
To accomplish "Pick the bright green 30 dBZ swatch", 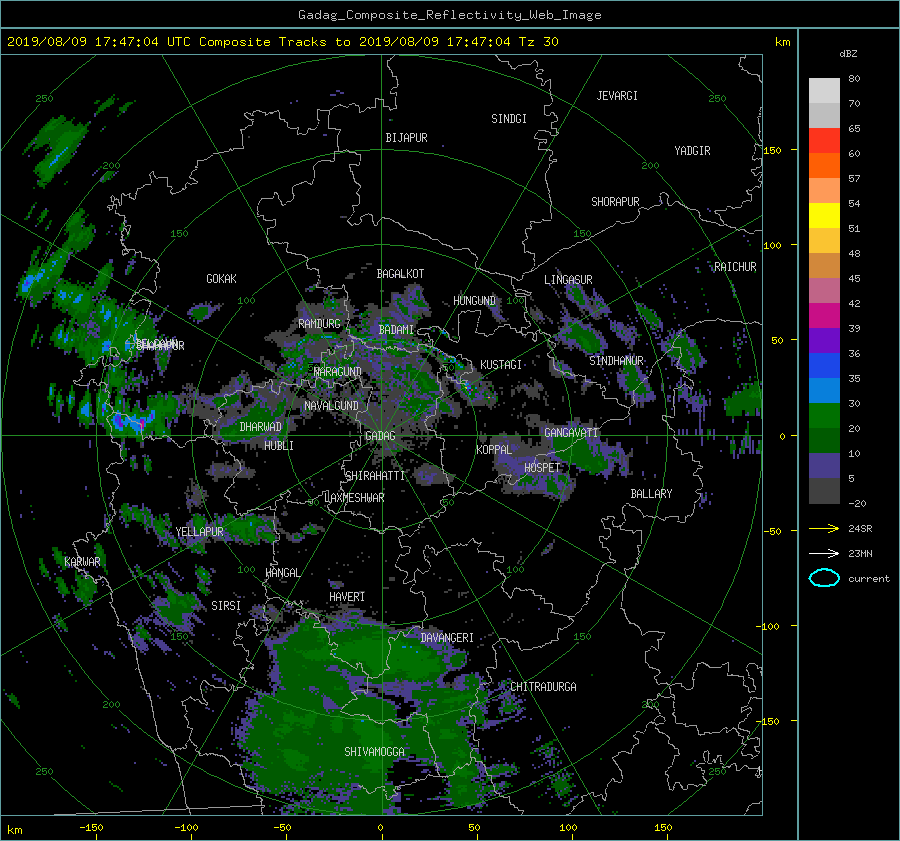I will point(824,415).
